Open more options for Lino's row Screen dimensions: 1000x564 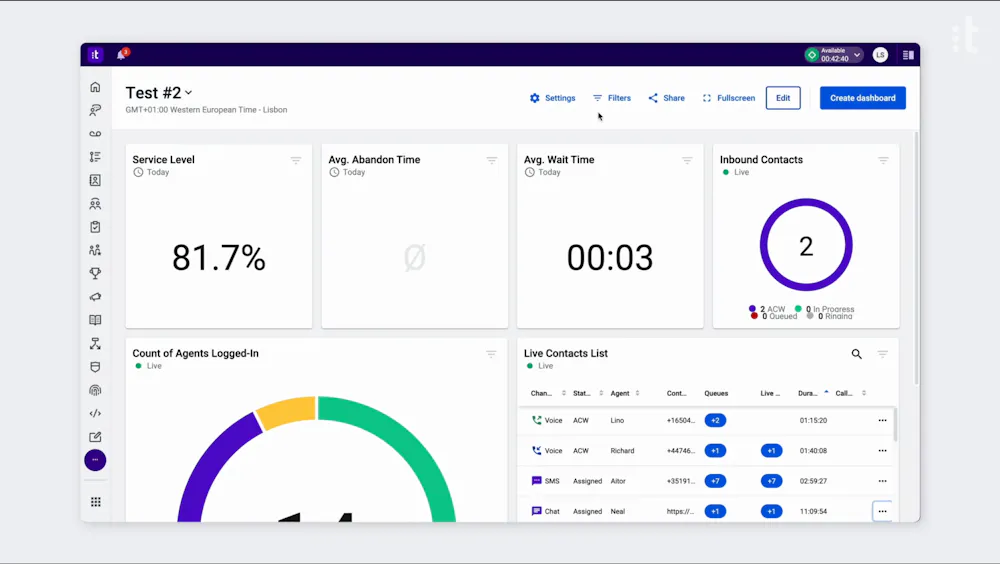(883, 420)
